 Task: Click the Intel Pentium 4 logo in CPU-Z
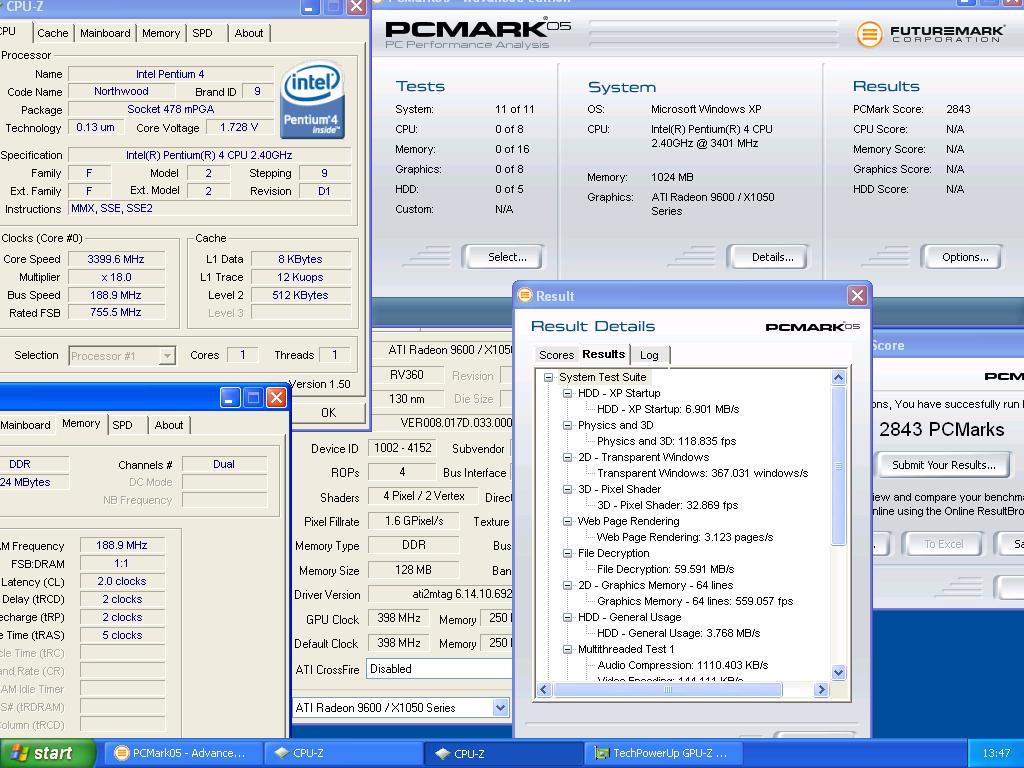[312, 99]
